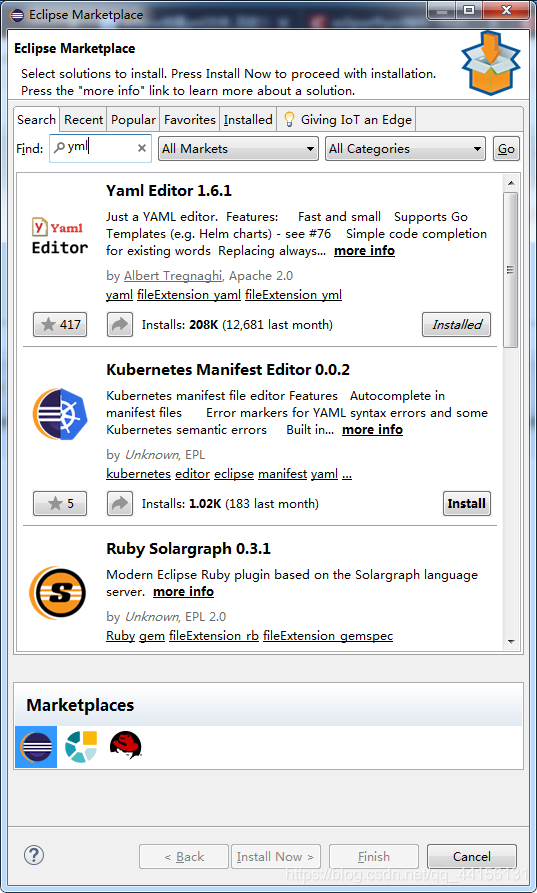Open author link Albert Tregnaghi

(173, 276)
